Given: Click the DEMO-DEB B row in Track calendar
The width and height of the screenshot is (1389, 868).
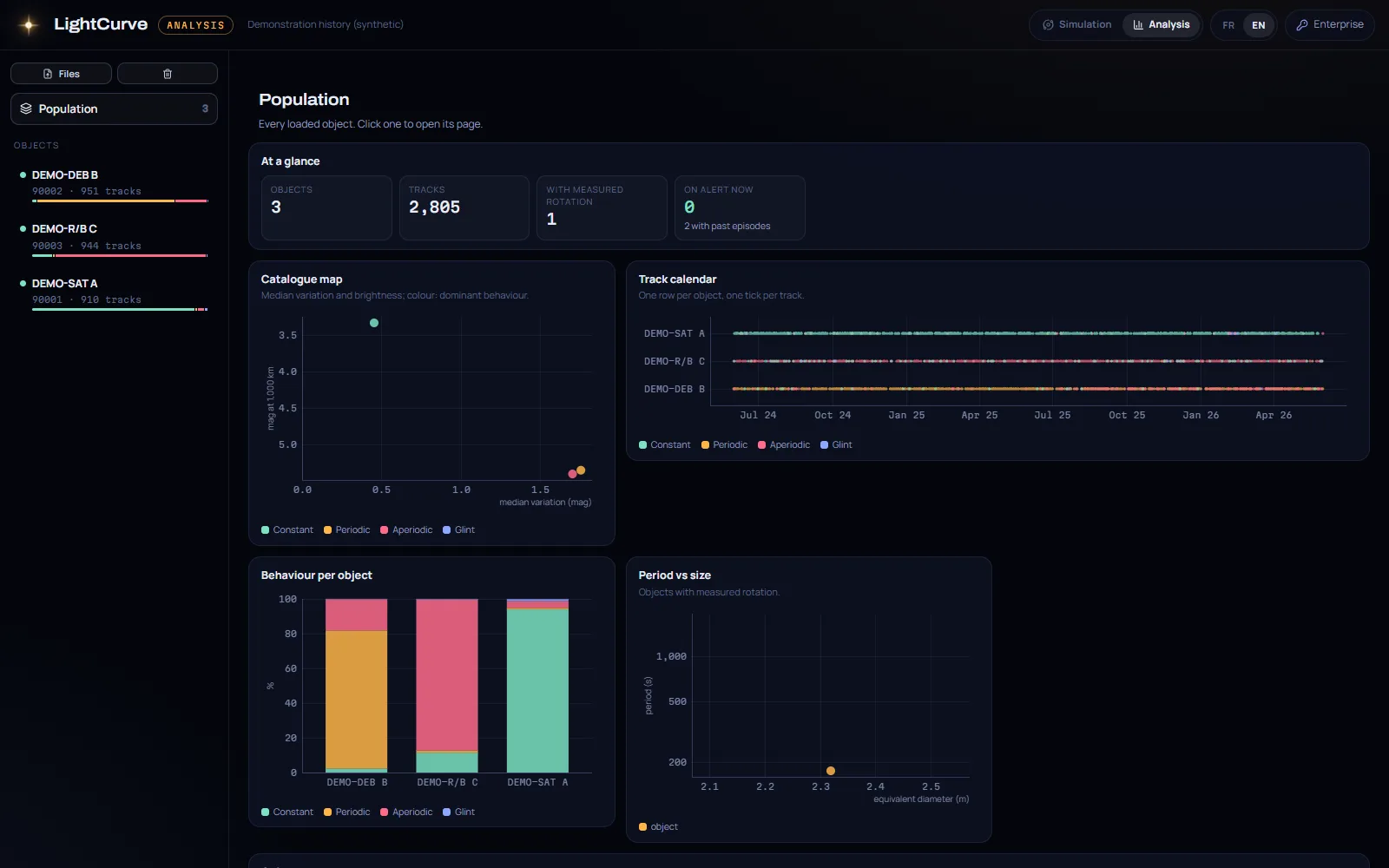Looking at the screenshot, I should pos(1028,389).
